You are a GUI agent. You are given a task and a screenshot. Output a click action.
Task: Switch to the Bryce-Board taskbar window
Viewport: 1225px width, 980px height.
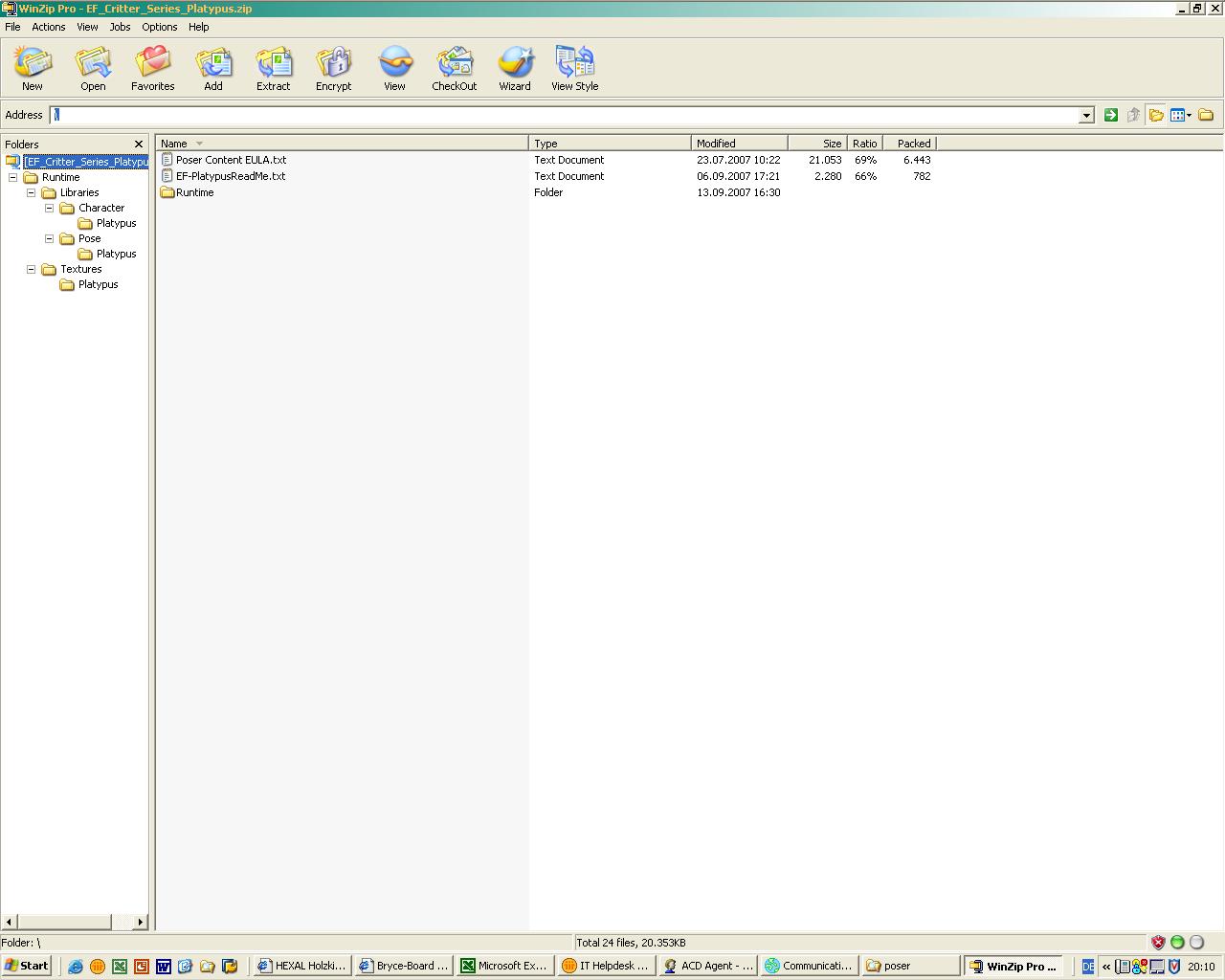(x=404, y=966)
